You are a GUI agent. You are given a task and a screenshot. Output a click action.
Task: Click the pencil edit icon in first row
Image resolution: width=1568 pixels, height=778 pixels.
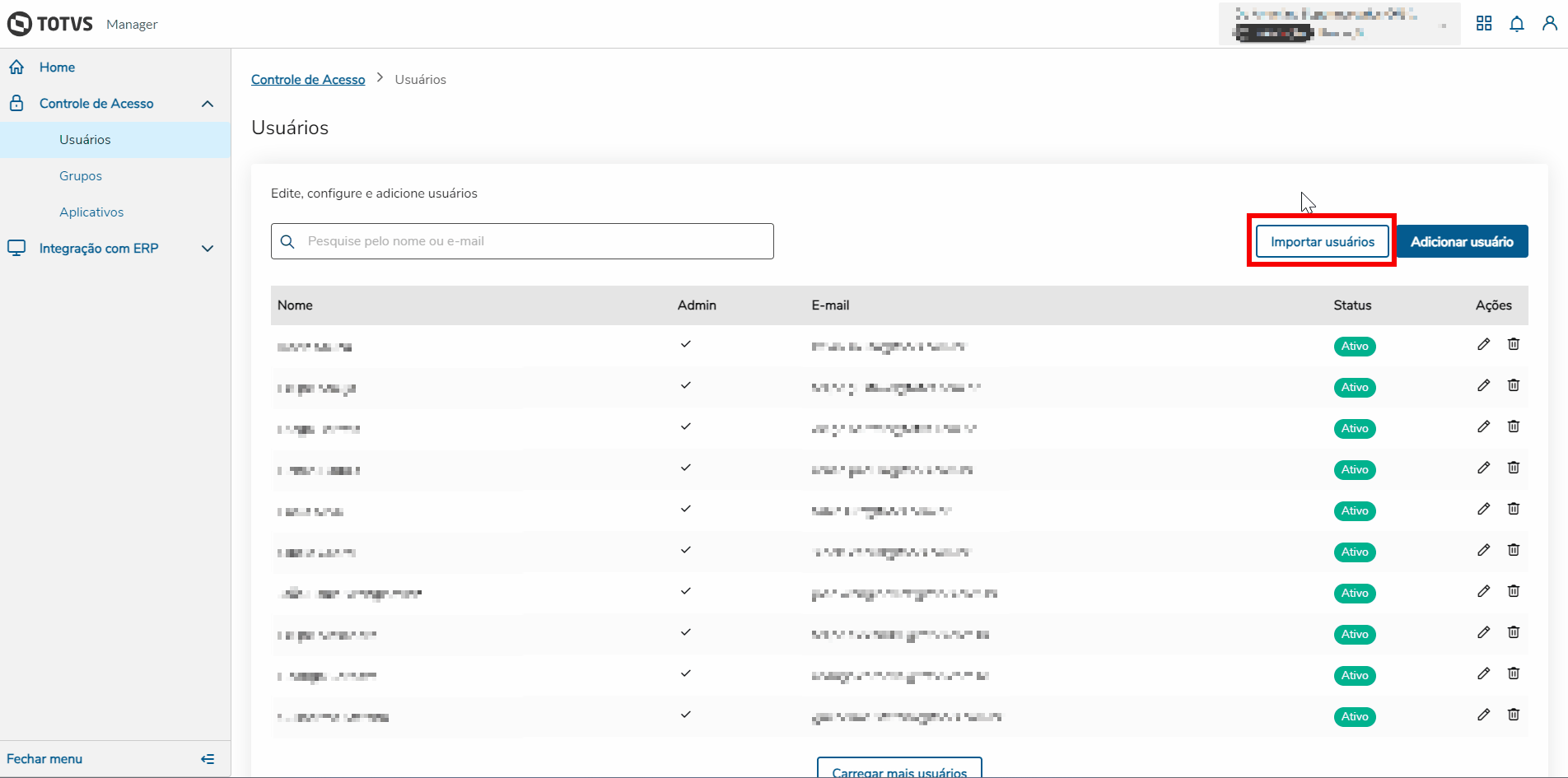coord(1483,344)
